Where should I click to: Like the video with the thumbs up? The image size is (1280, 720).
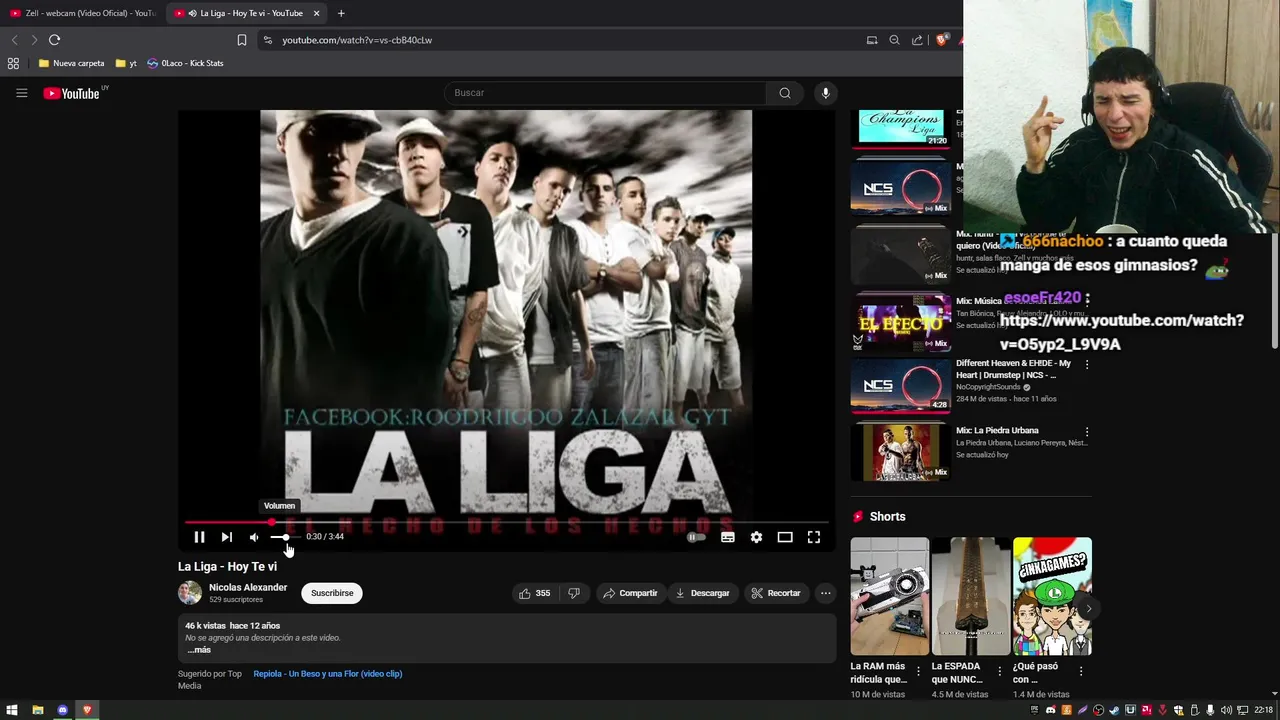point(534,593)
